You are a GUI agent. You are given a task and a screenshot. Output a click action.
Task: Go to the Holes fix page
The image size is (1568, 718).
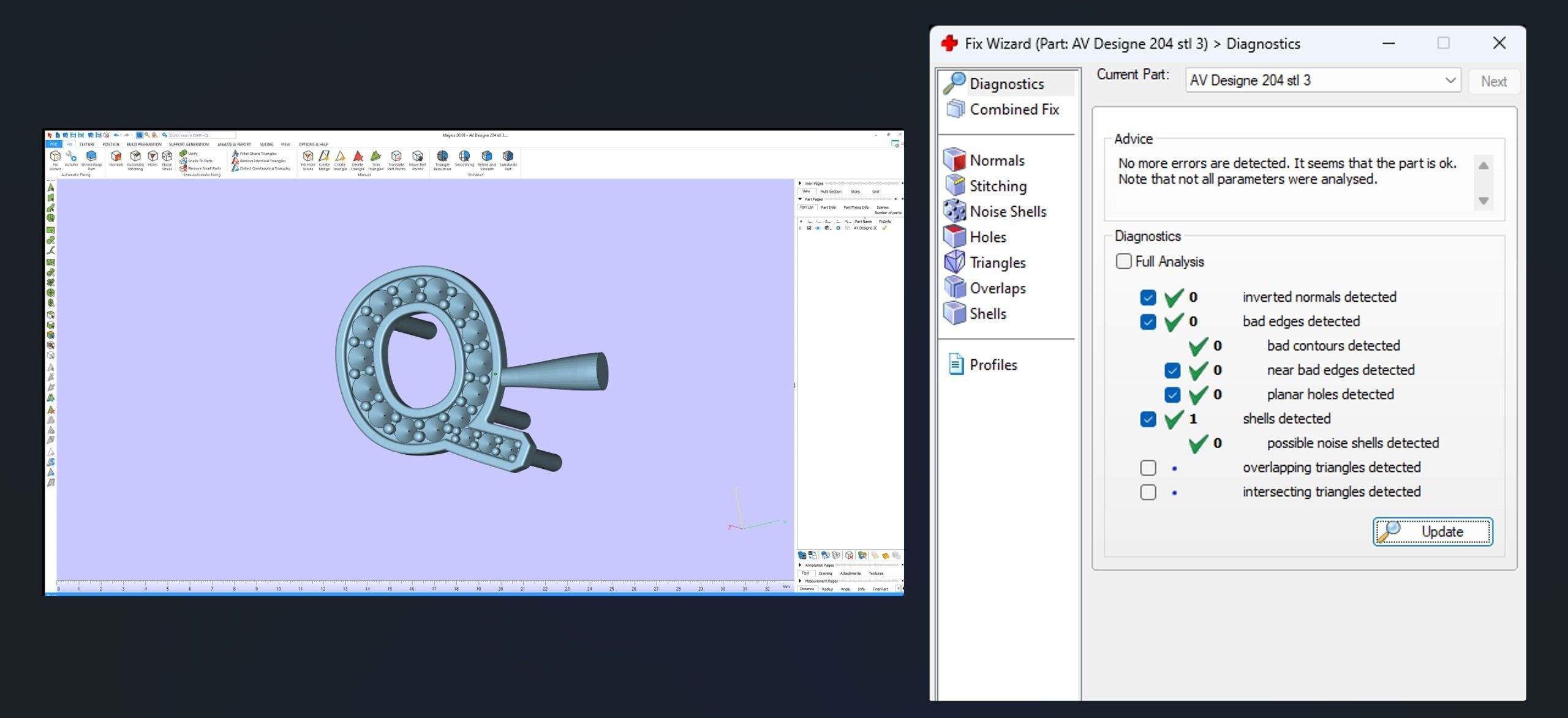tap(987, 237)
